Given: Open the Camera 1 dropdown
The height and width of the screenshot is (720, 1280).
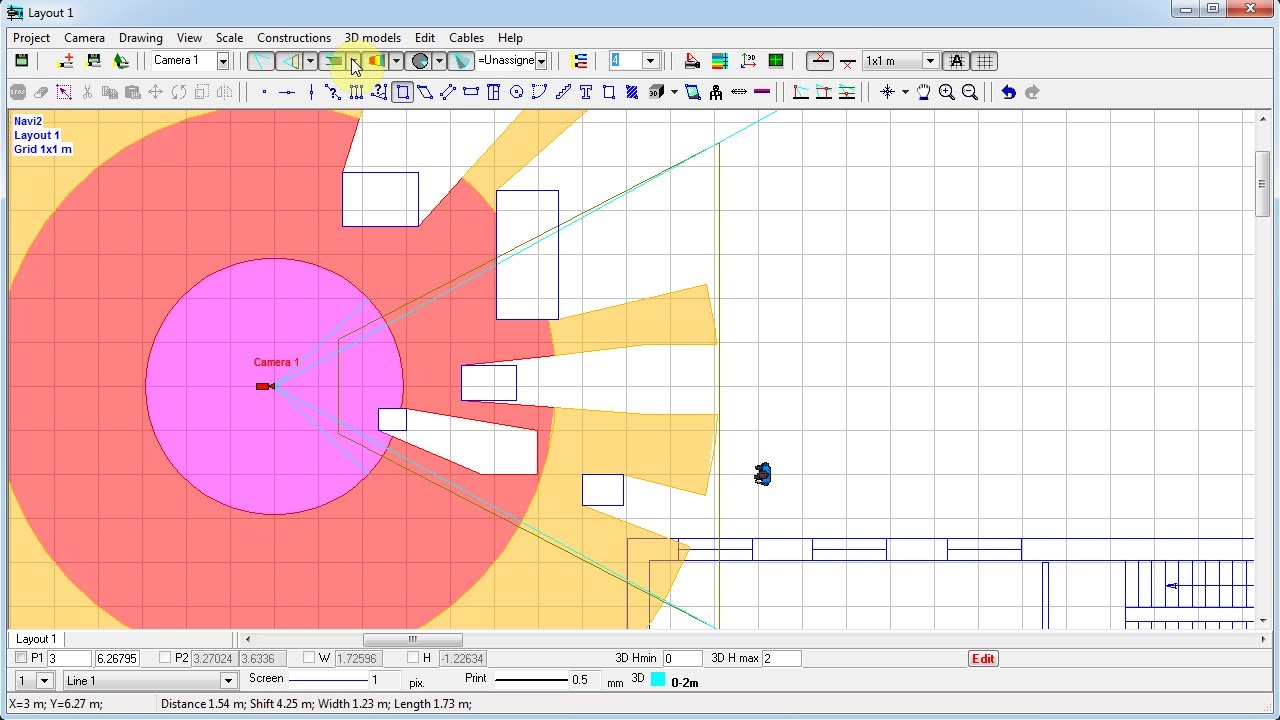Looking at the screenshot, I should (x=190, y=61).
